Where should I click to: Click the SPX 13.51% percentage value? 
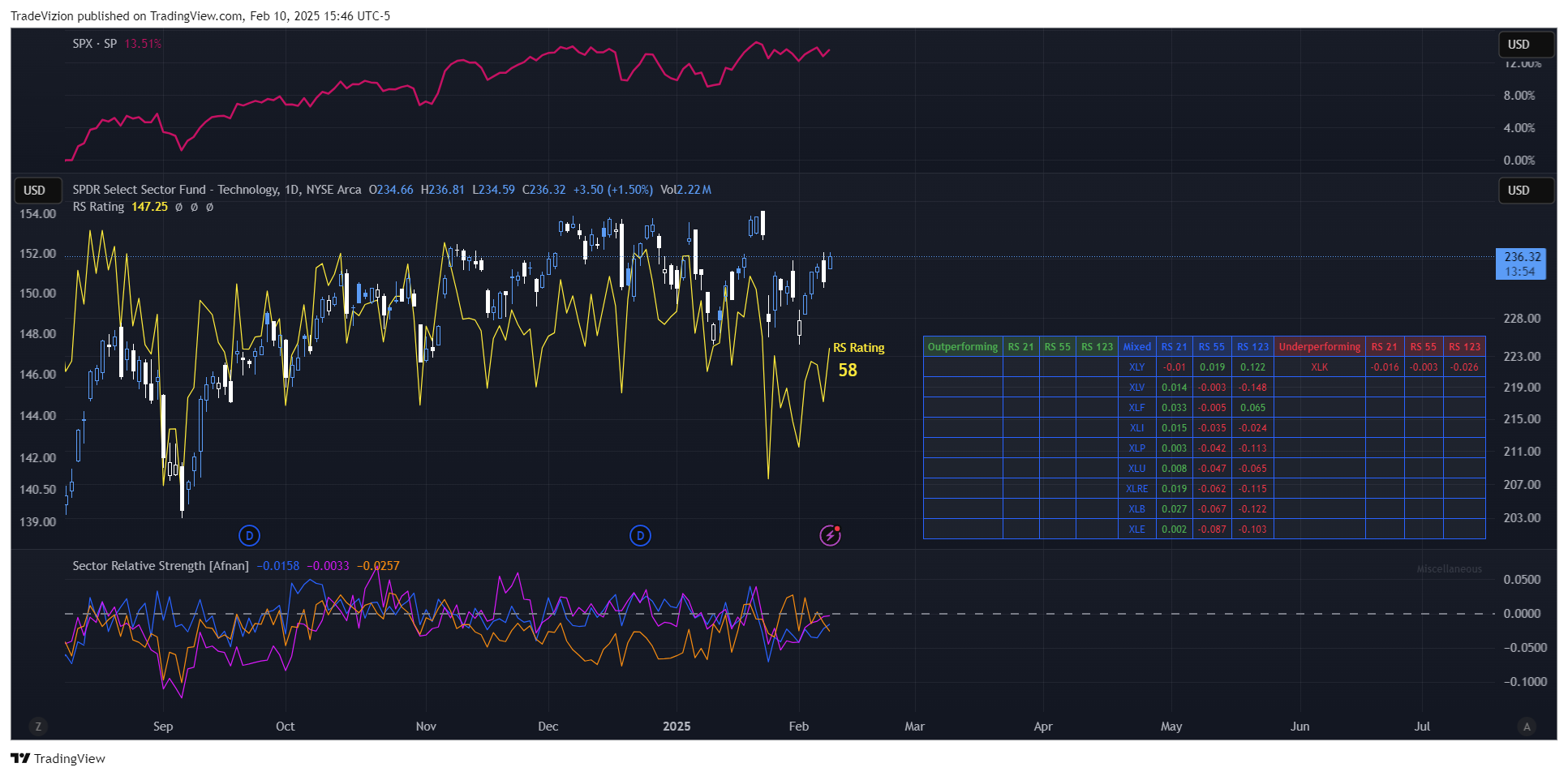click(143, 44)
